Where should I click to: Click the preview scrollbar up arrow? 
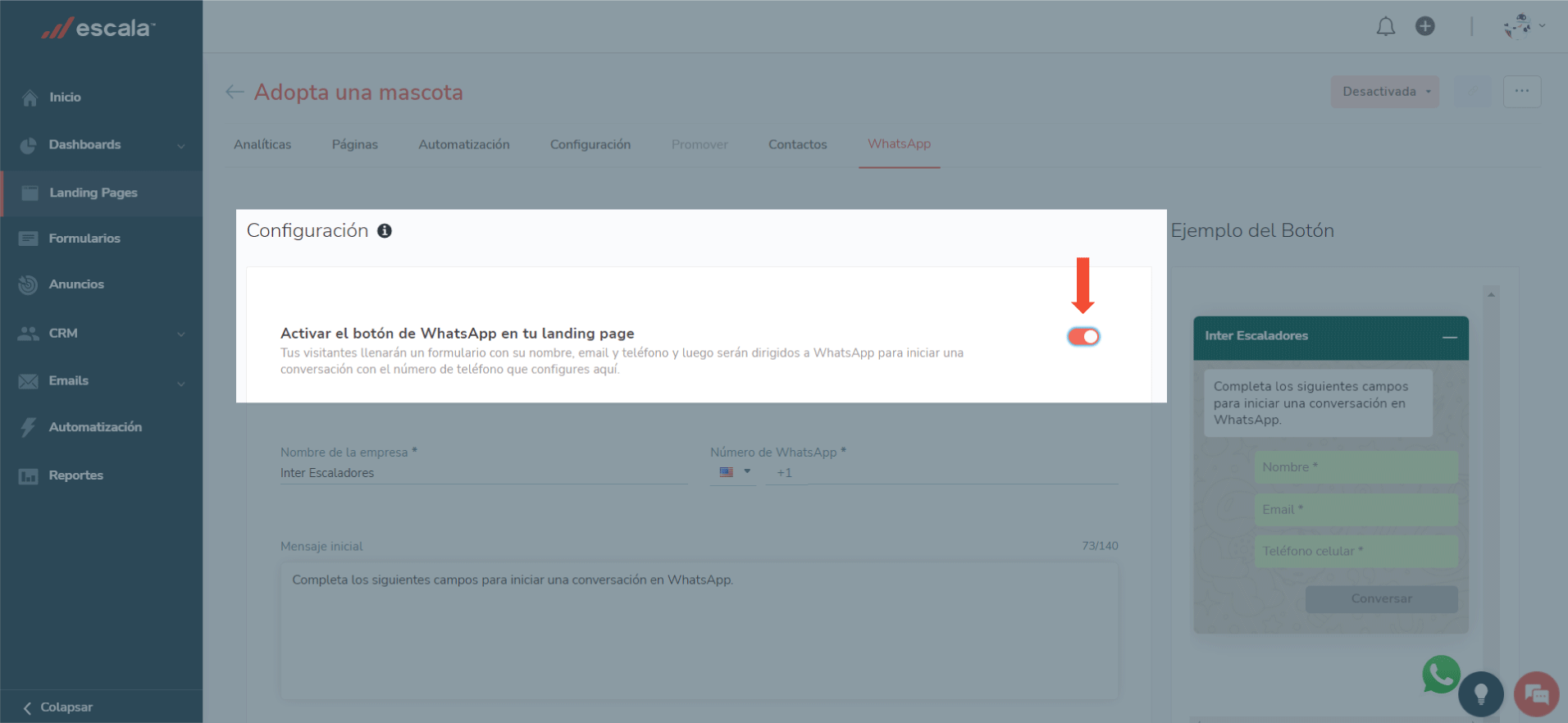(1492, 295)
